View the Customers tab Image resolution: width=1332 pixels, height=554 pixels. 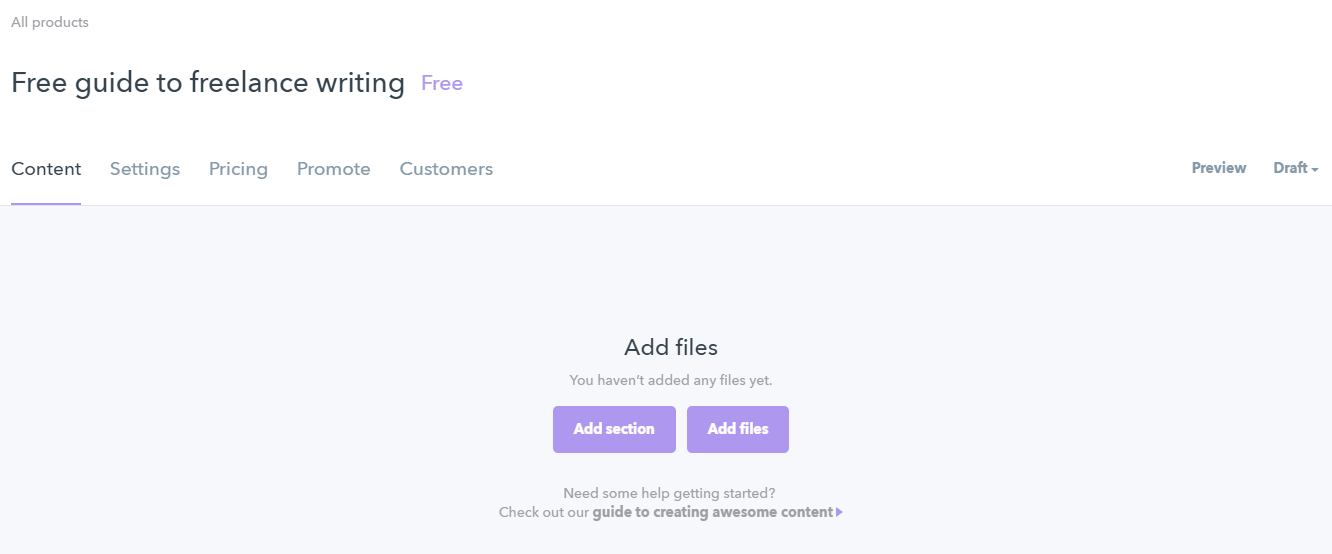[446, 169]
